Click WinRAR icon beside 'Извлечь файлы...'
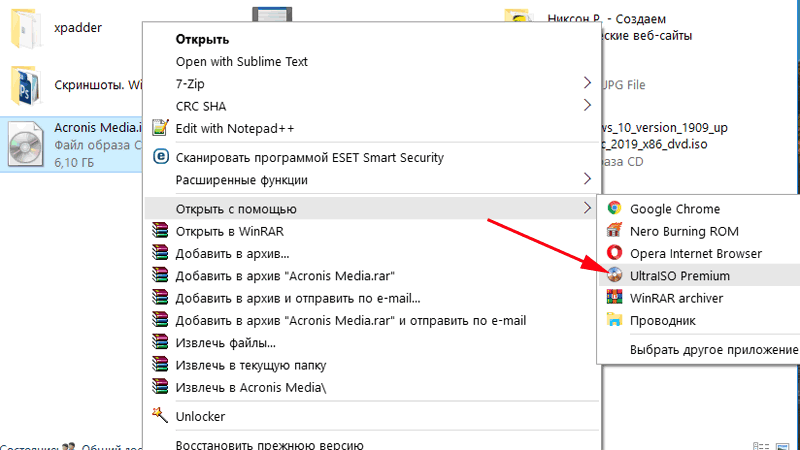The width and height of the screenshot is (800, 450). [x=160, y=342]
